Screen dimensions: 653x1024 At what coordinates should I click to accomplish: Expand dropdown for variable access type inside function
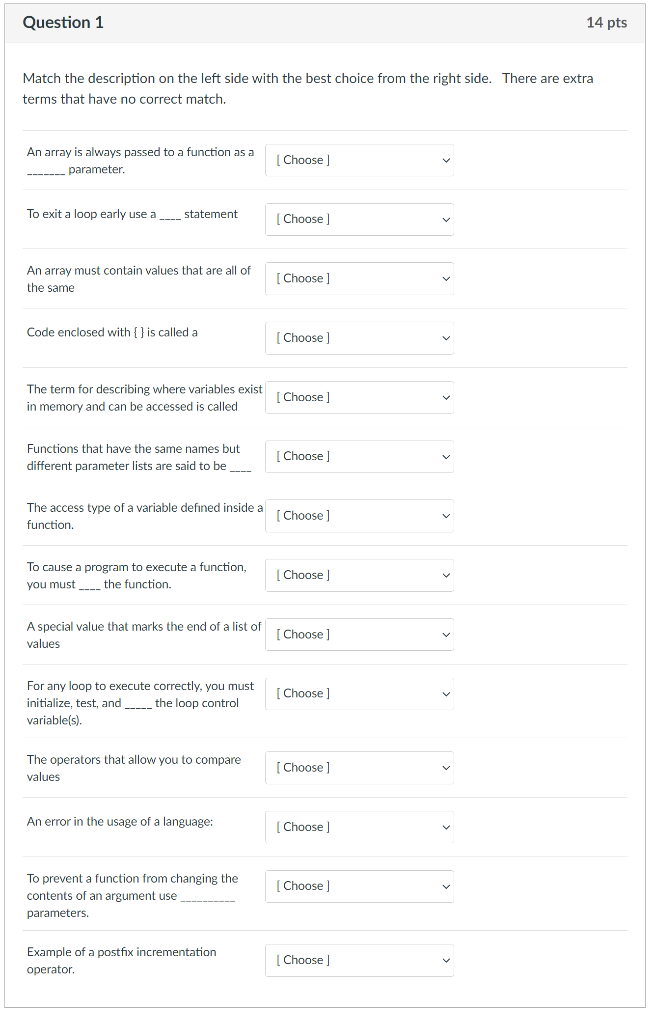pos(359,515)
